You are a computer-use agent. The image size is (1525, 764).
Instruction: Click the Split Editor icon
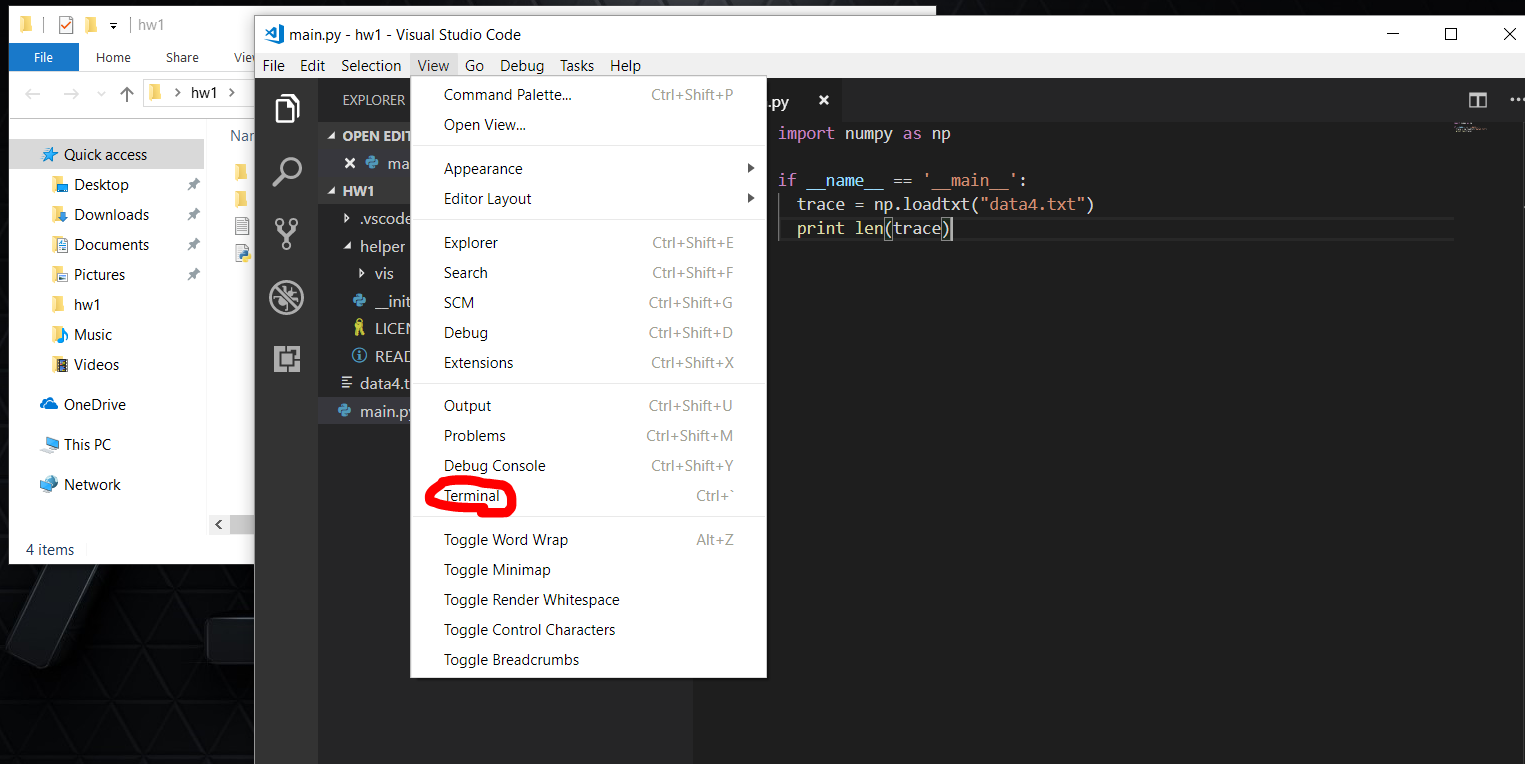(x=1477, y=100)
